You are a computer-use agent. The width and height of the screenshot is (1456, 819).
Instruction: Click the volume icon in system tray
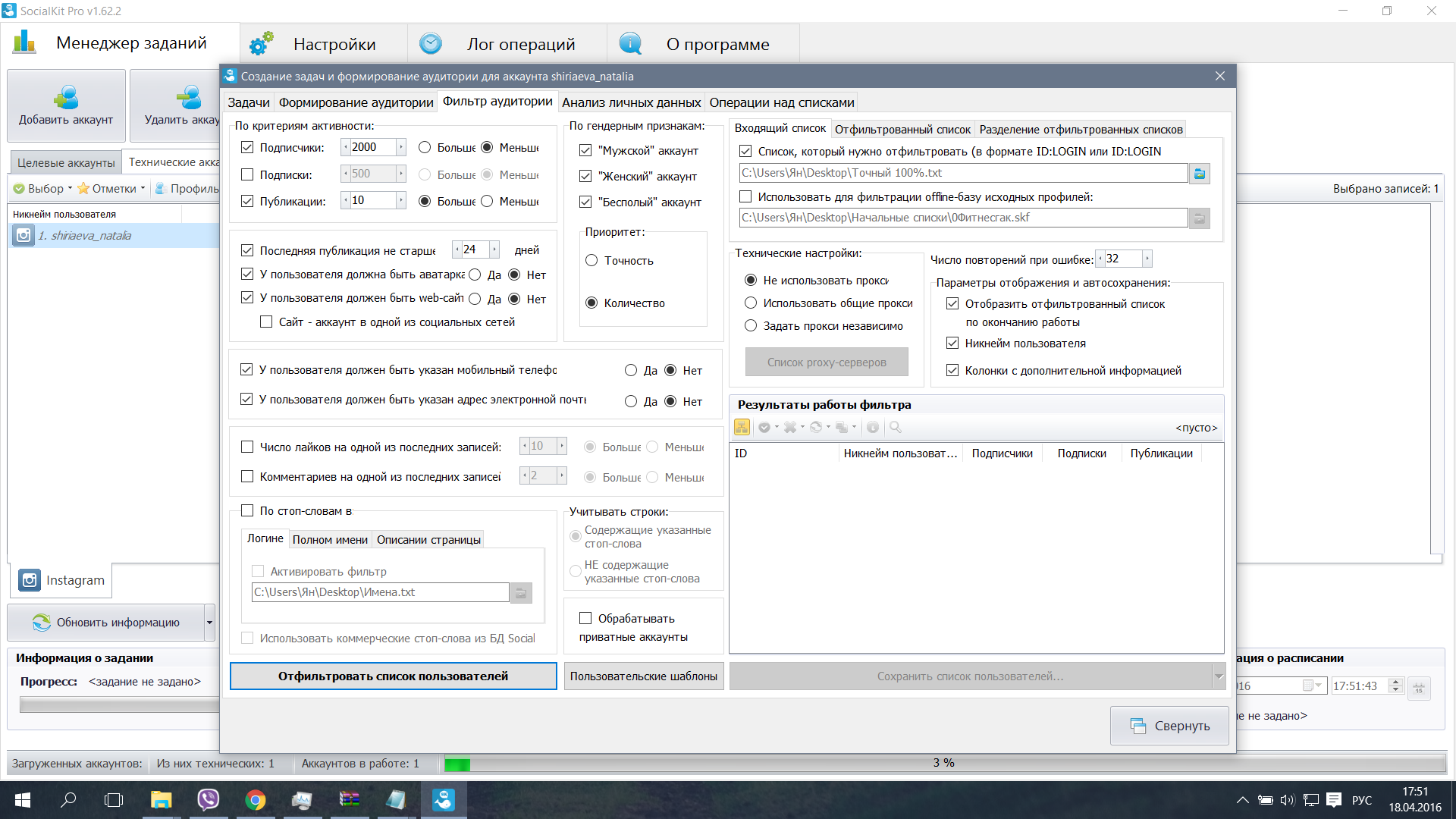(x=1287, y=800)
